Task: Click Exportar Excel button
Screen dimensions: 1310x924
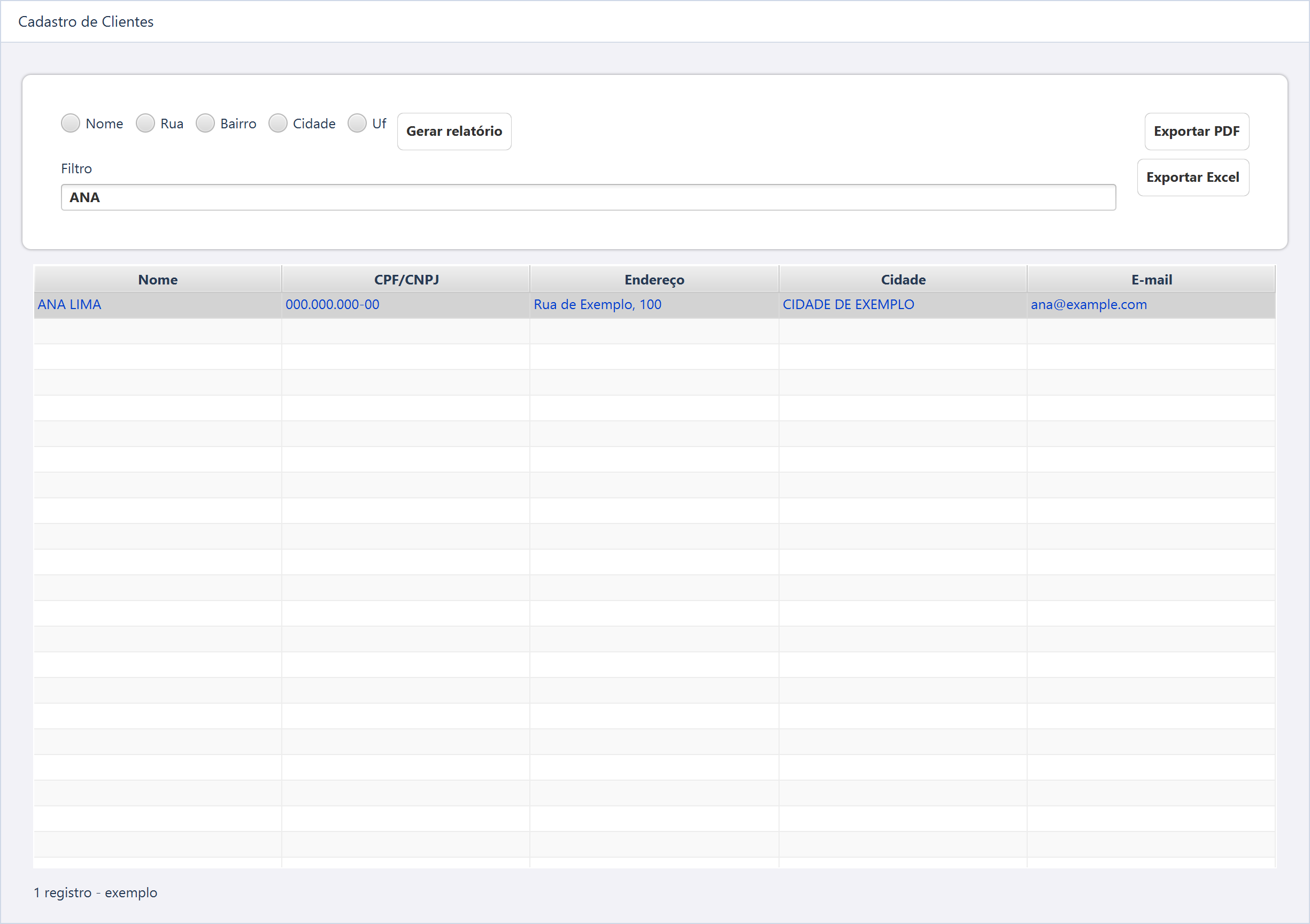Action: 1192,178
